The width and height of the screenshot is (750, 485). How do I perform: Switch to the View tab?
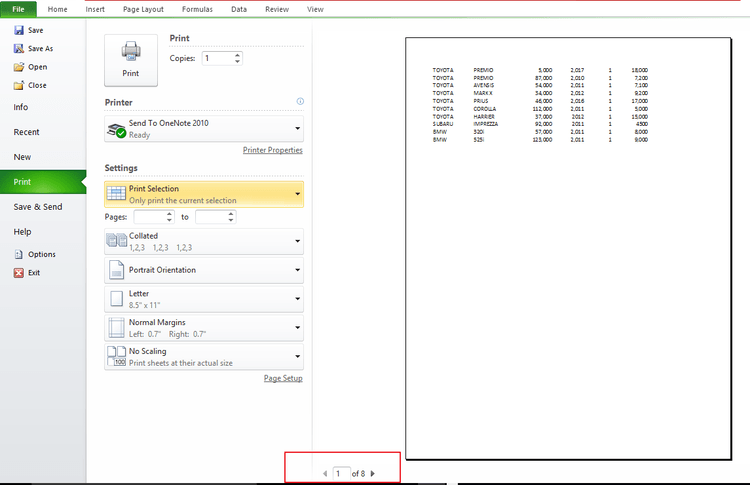[x=315, y=9]
